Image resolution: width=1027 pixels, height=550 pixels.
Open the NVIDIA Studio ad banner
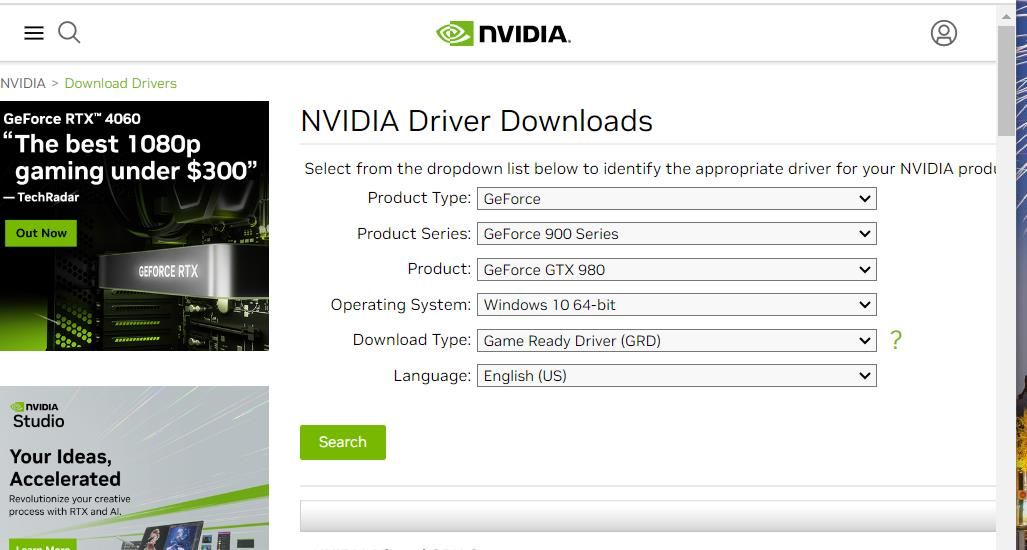[134, 468]
